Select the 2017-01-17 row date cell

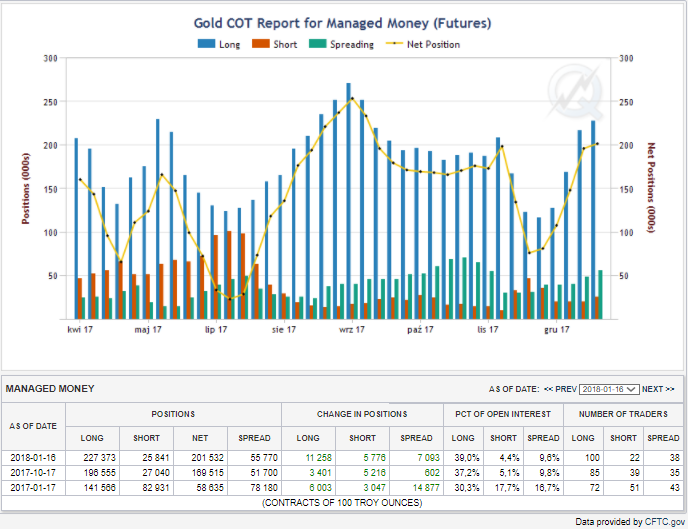pos(33,488)
